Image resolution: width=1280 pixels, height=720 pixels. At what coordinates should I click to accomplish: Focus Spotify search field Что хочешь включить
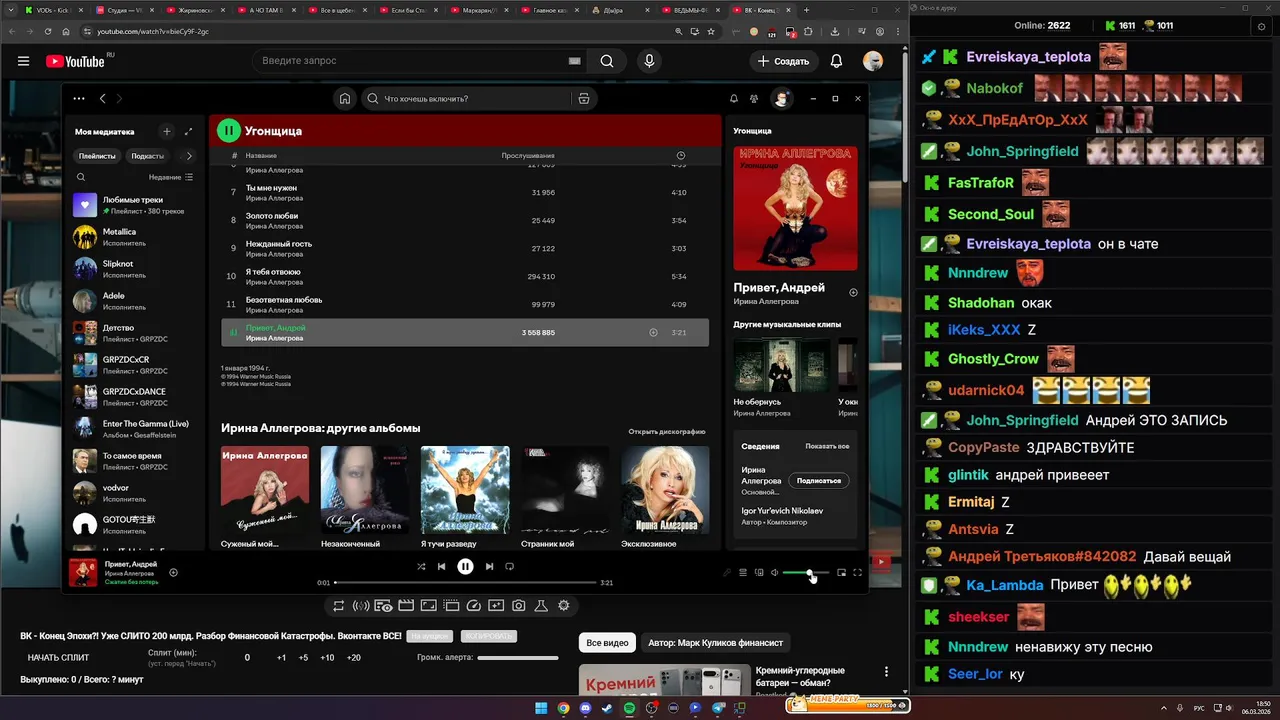click(x=465, y=99)
